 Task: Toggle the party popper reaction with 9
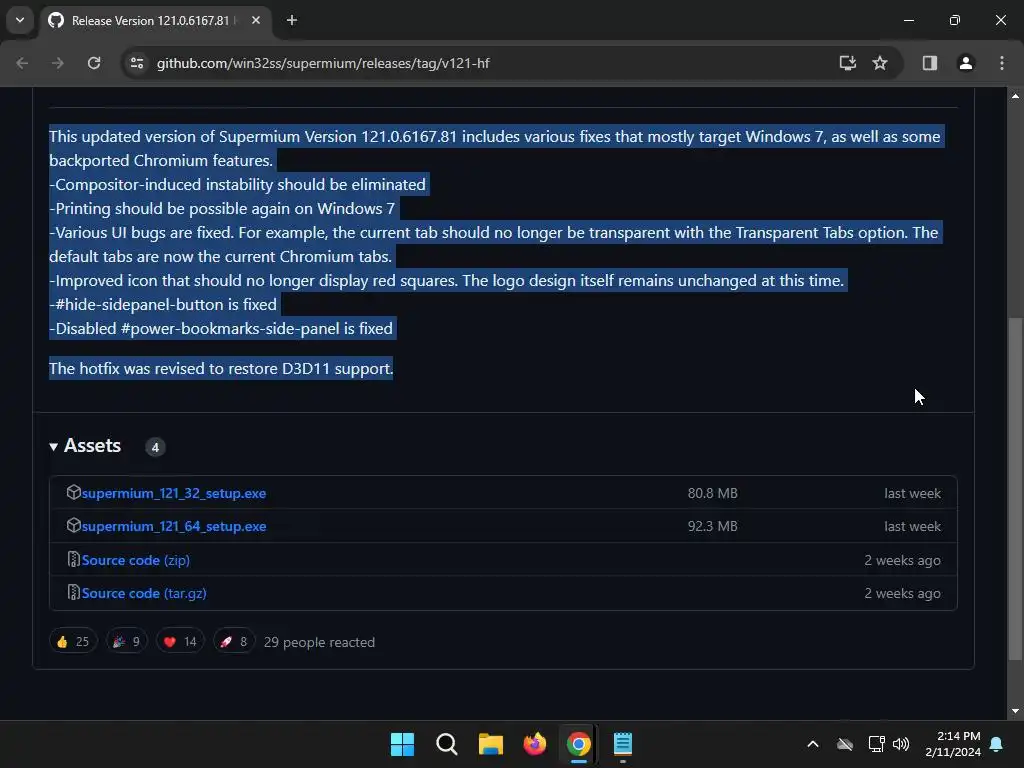click(127, 641)
